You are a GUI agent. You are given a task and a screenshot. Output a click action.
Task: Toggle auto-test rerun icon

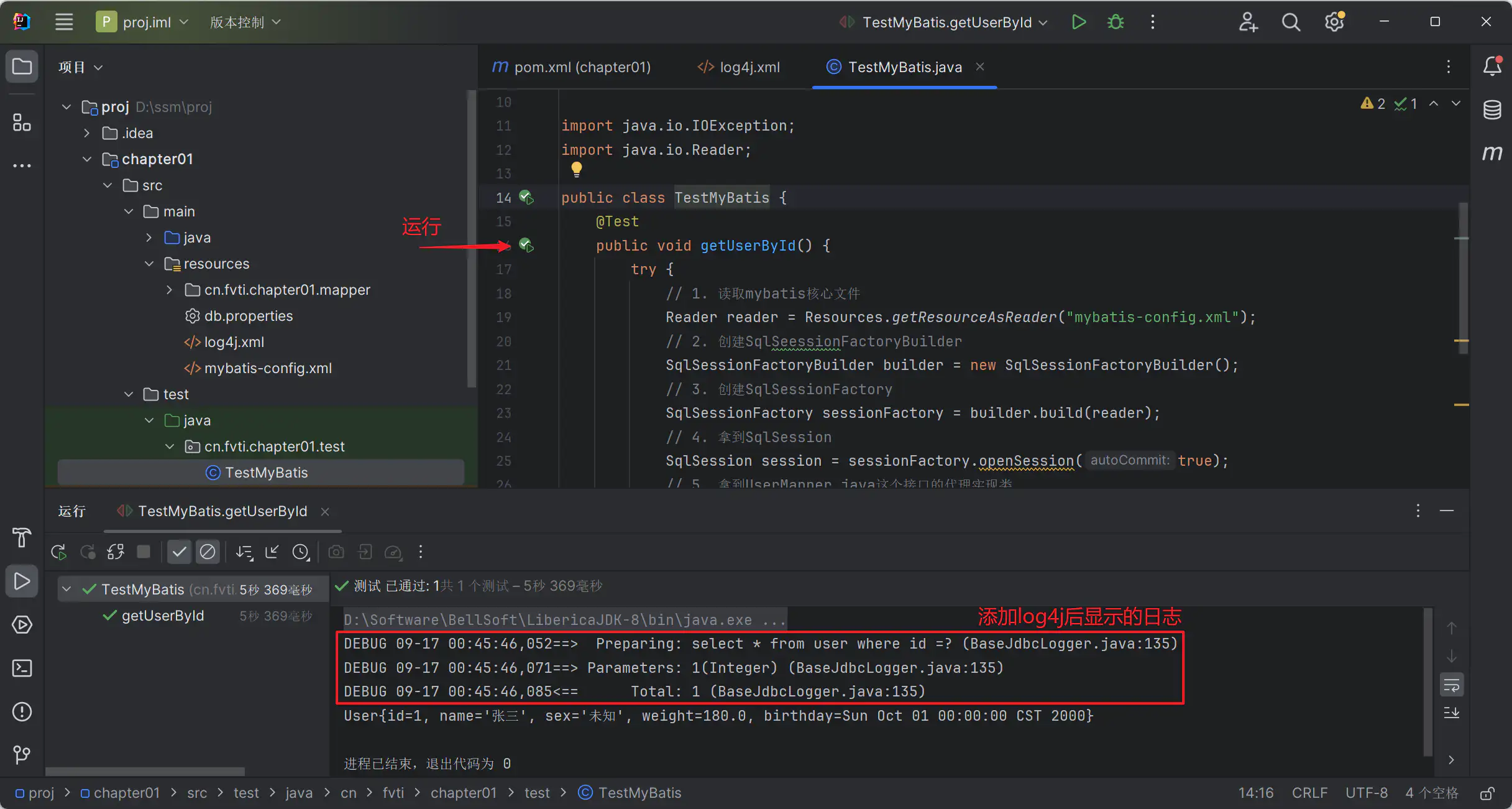point(116,552)
